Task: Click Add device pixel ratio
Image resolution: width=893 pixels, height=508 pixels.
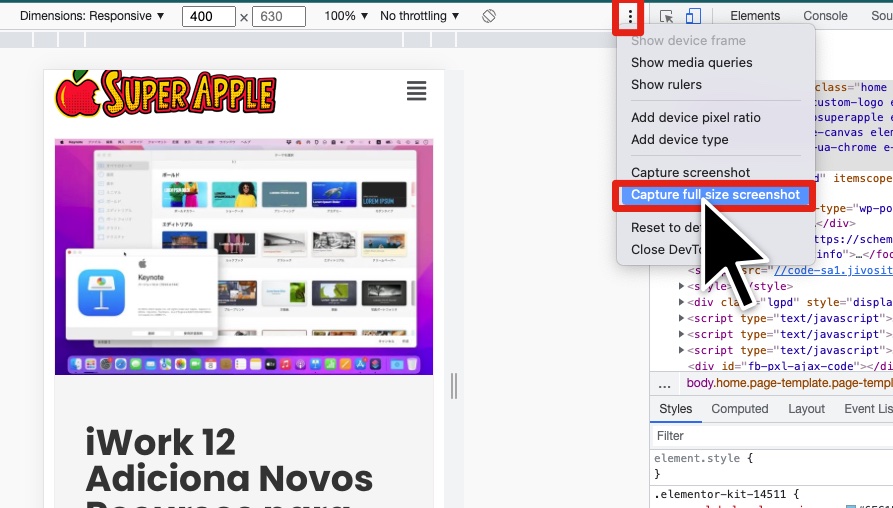Action: coord(695,118)
